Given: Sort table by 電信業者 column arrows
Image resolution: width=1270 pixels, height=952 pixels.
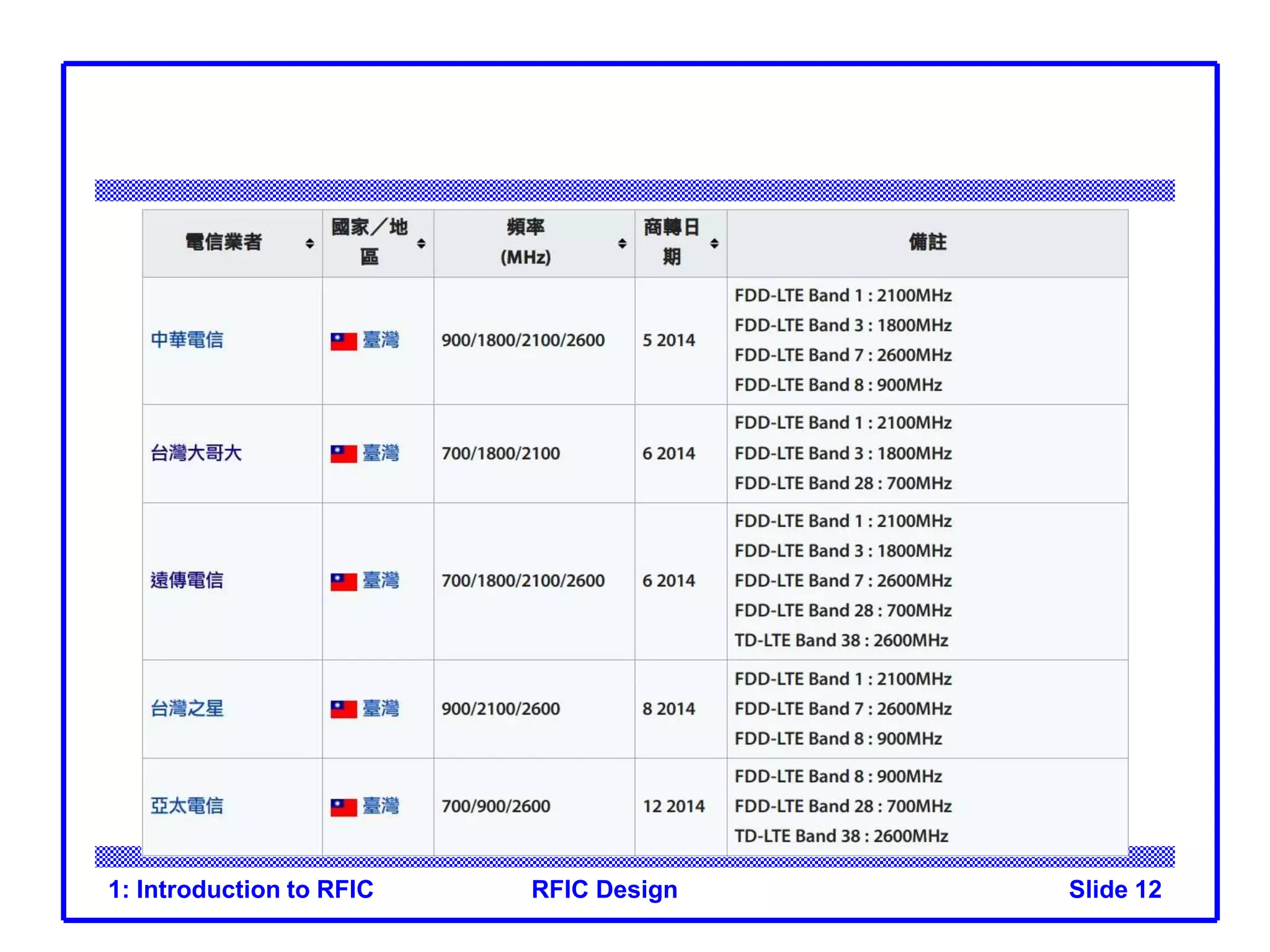Looking at the screenshot, I should 309,244.
